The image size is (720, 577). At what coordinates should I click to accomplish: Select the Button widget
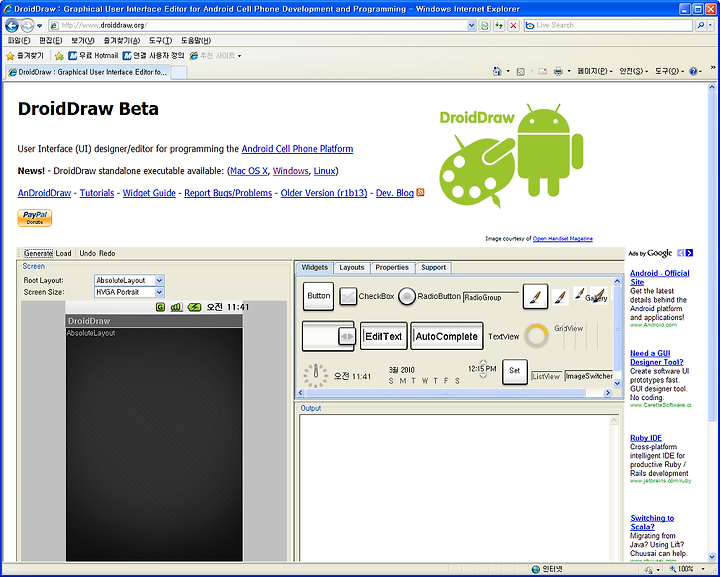(318, 296)
